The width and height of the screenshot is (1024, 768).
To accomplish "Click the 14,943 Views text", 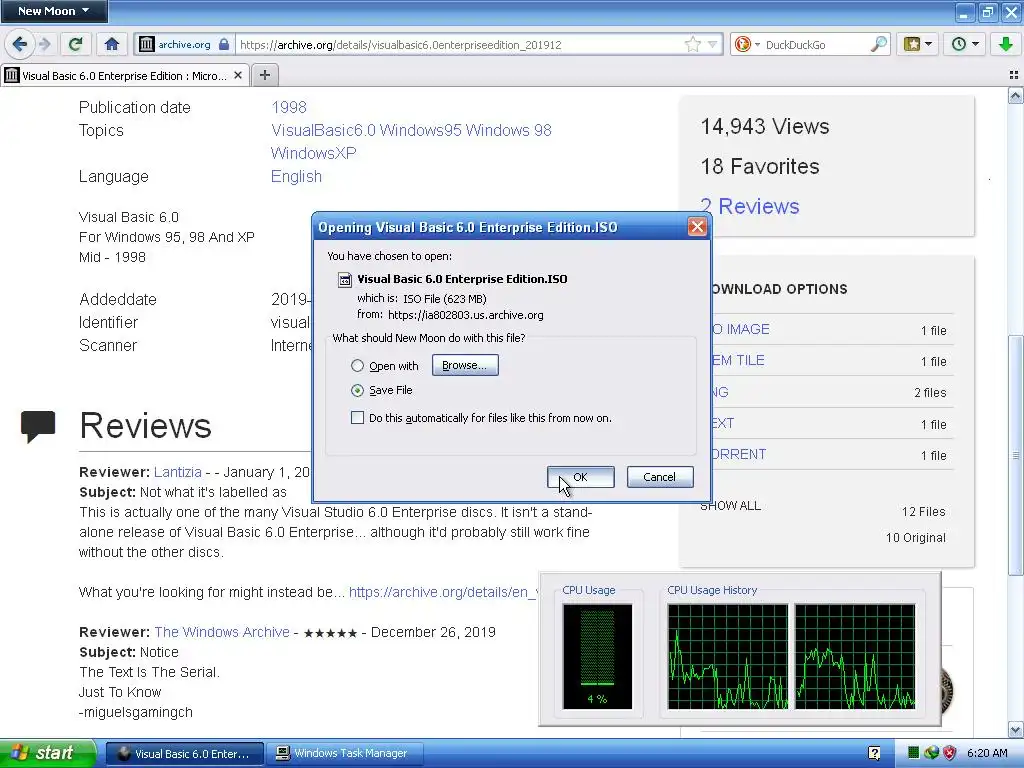I will pos(765,126).
